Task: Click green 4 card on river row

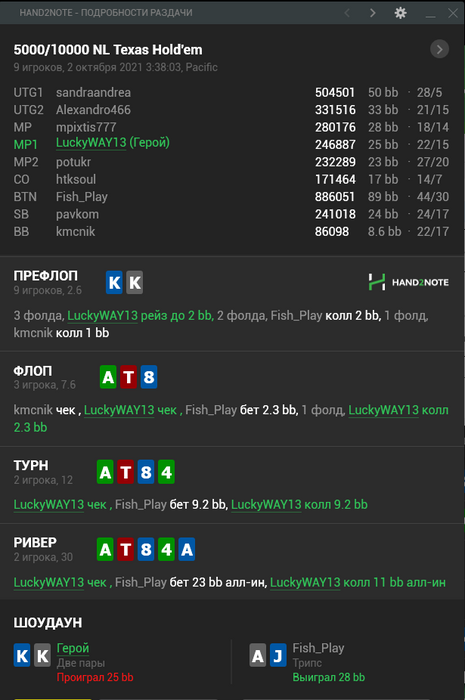Action: coord(166,549)
